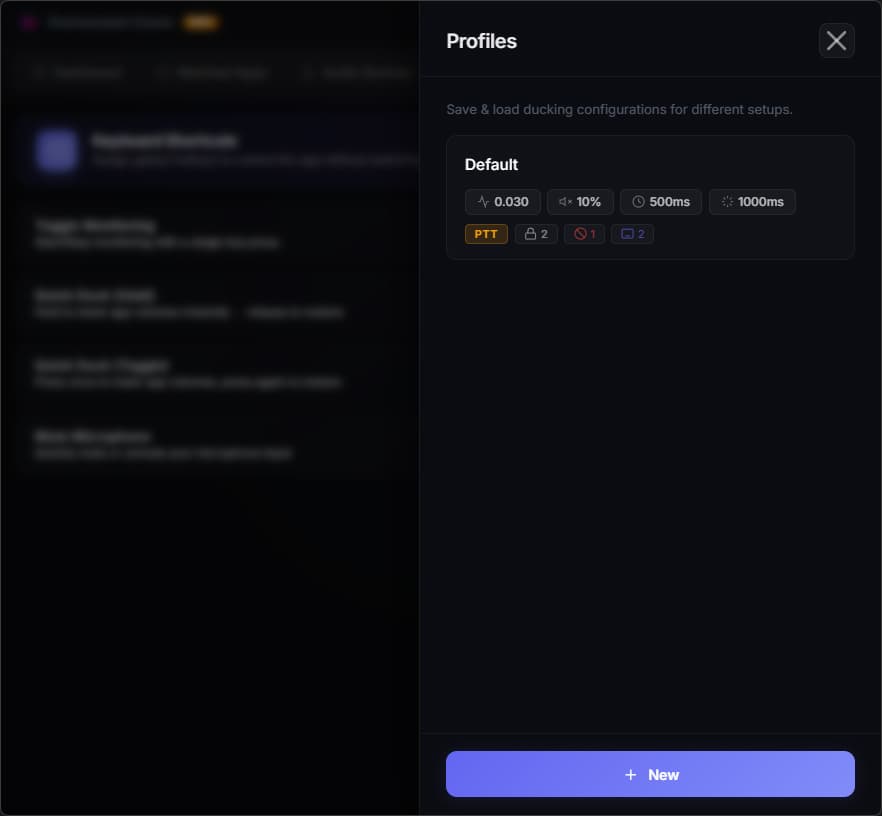Click the 1000ms fade badge text

click(760, 202)
